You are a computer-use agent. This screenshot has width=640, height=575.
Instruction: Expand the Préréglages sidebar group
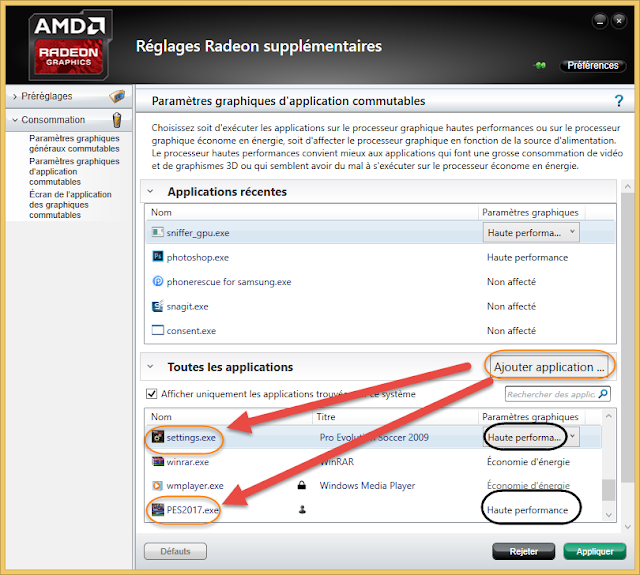[x=15, y=96]
